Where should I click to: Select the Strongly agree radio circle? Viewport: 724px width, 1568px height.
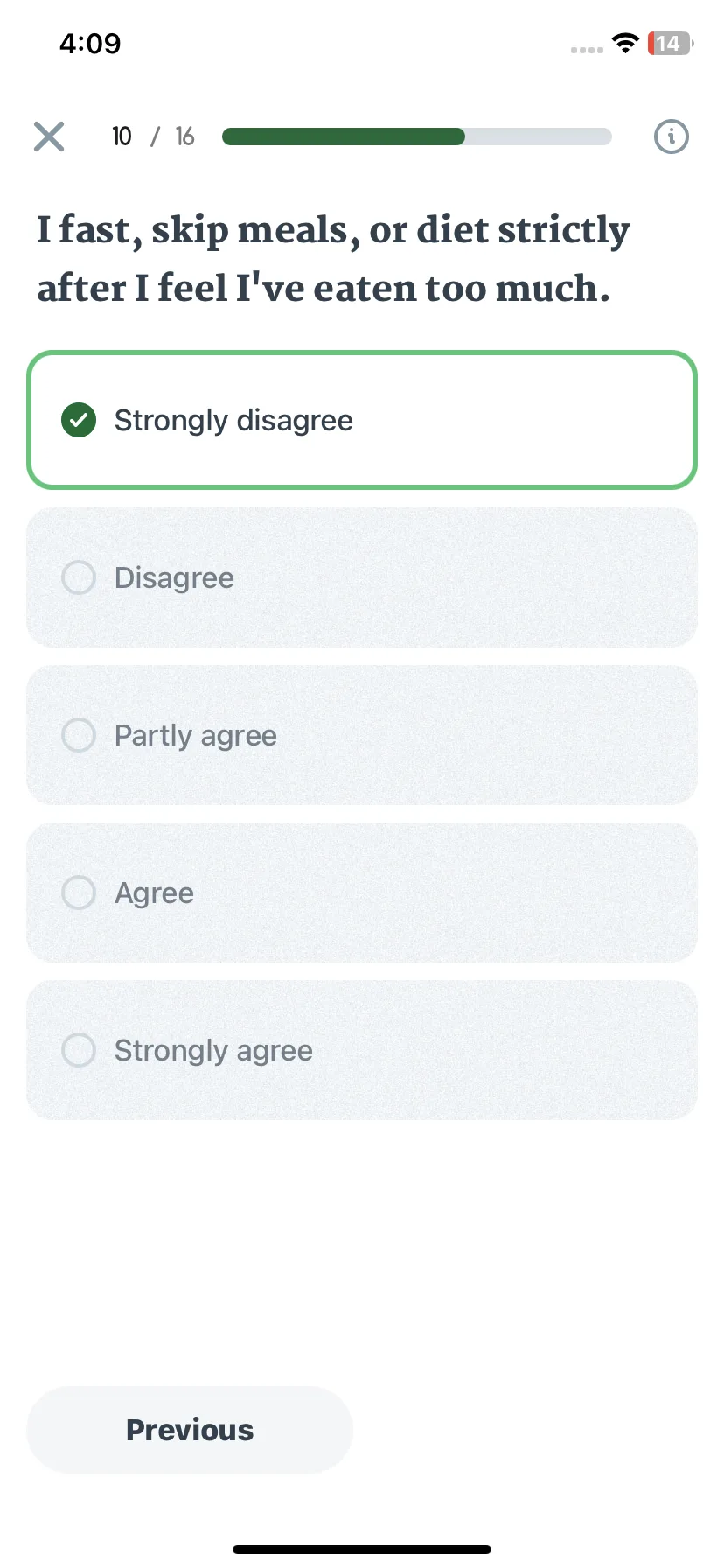(x=79, y=1050)
